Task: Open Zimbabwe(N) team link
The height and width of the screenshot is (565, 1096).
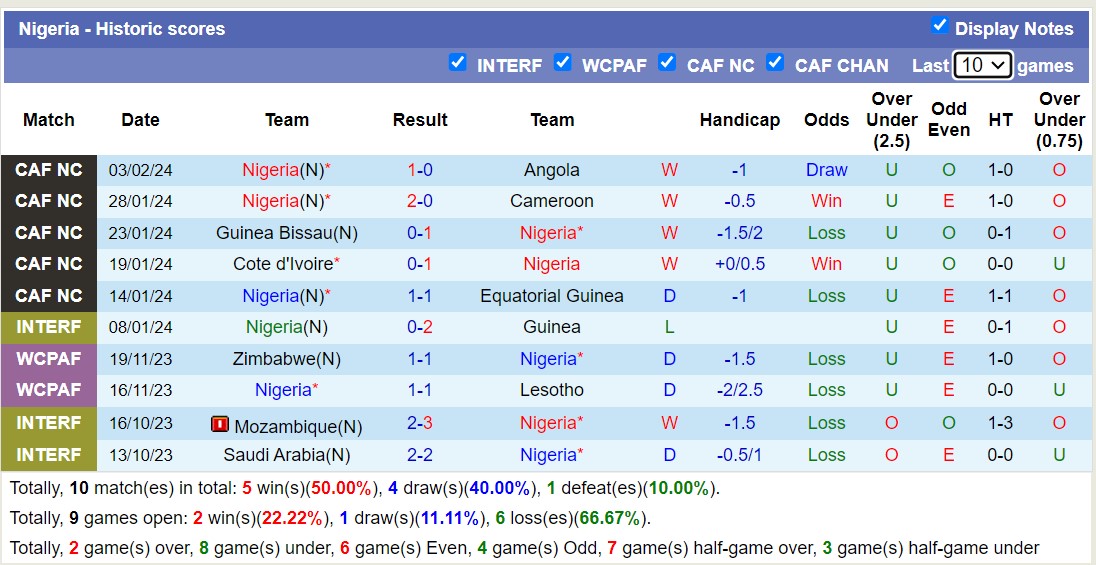Action: point(287,359)
